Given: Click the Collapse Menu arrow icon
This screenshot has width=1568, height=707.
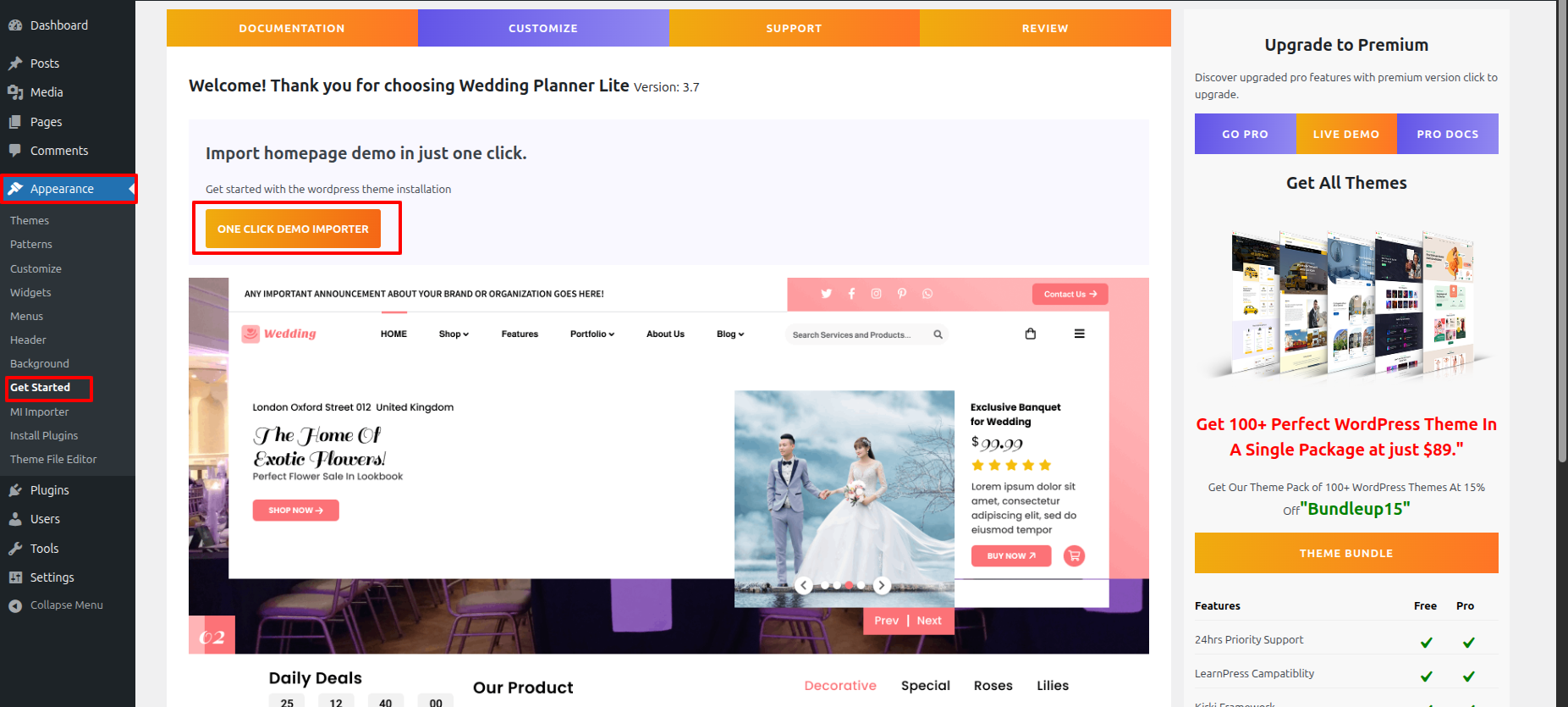Looking at the screenshot, I should tap(15, 605).
